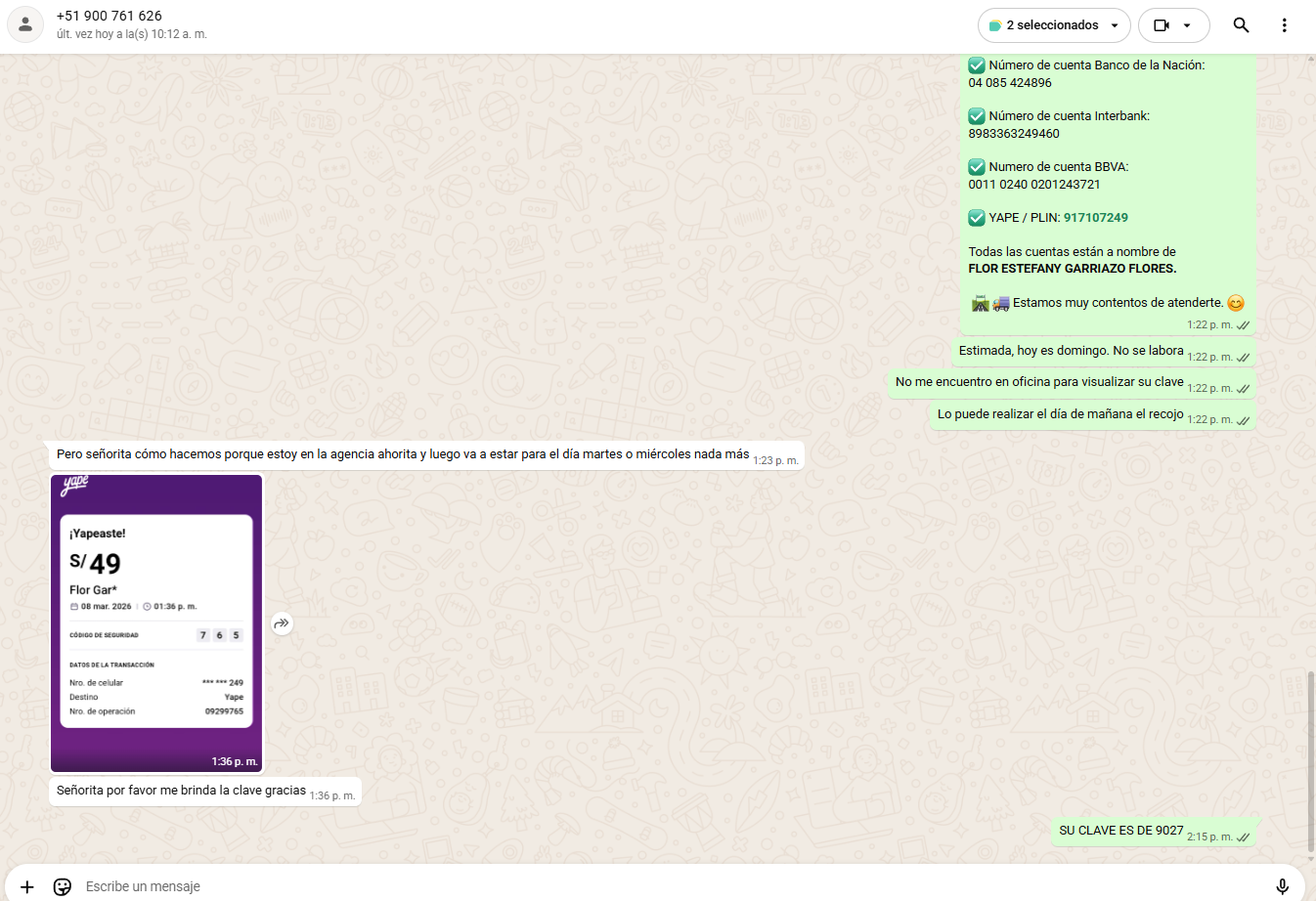Select the SU CLAVE ES DE 9027 message

[1120, 831]
